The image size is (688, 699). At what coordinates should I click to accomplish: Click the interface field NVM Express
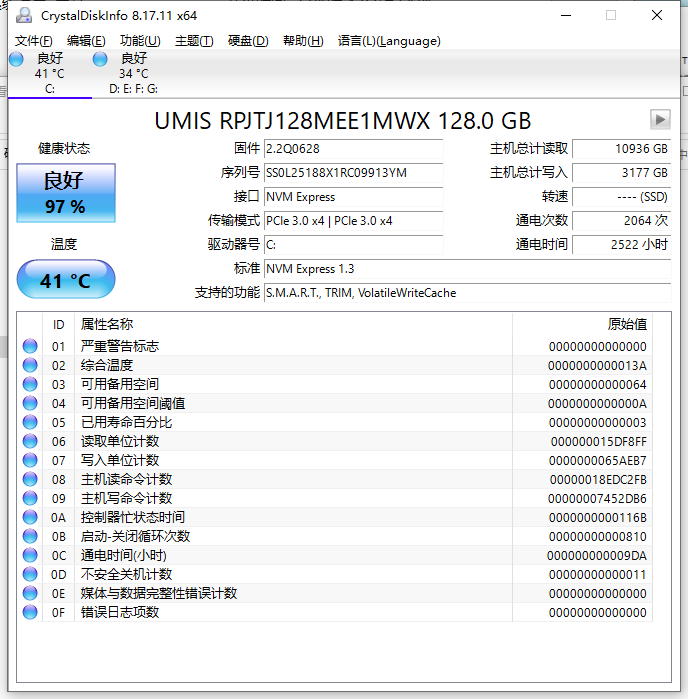(354, 197)
